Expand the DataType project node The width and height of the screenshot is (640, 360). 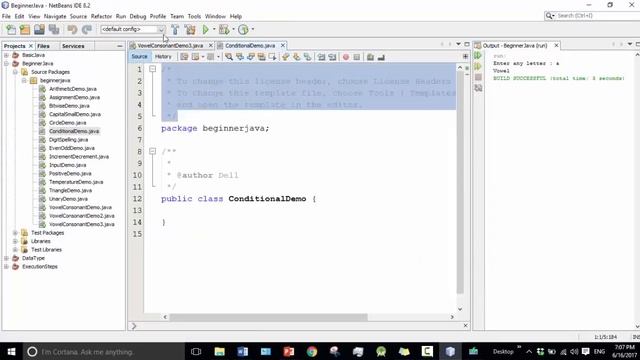(x=6, y=258)
